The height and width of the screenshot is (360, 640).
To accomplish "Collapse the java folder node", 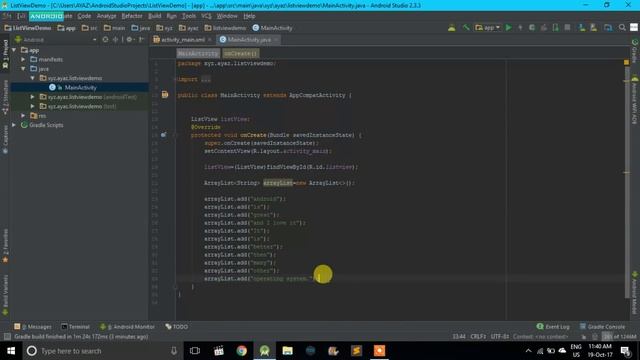I will (23, 69).
